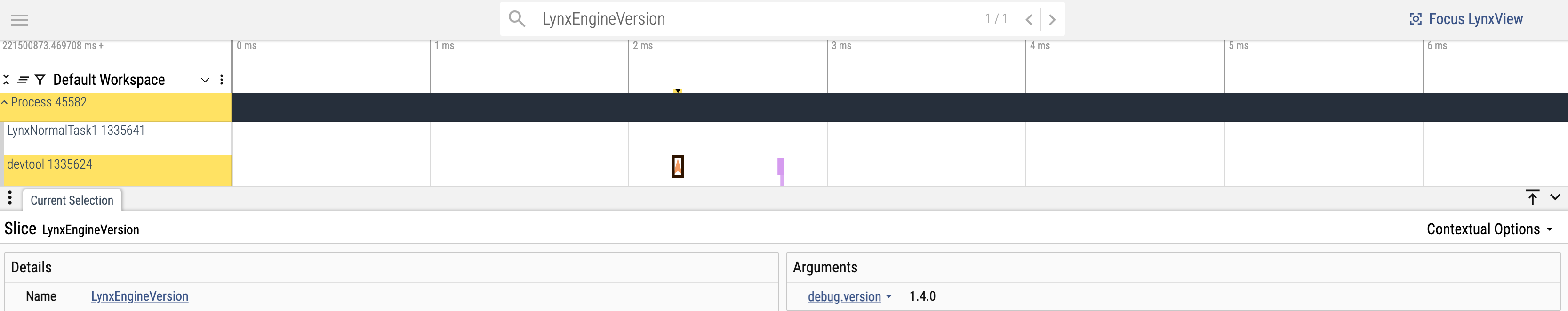Viewport: 1568px width, 311px height.
Task: Select the Current Selection tab
Action: pos(72,201)
